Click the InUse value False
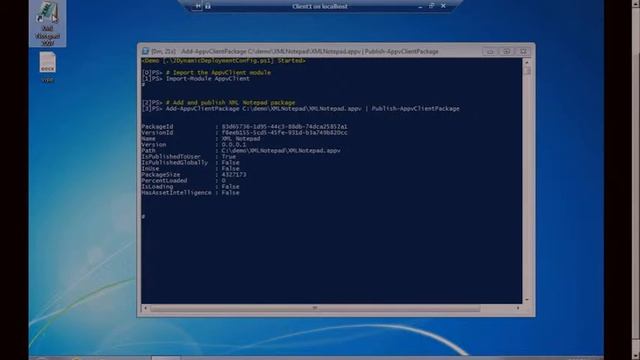This screenshot has height=360, width=640. pyautogui.click(x=231, y=169)
